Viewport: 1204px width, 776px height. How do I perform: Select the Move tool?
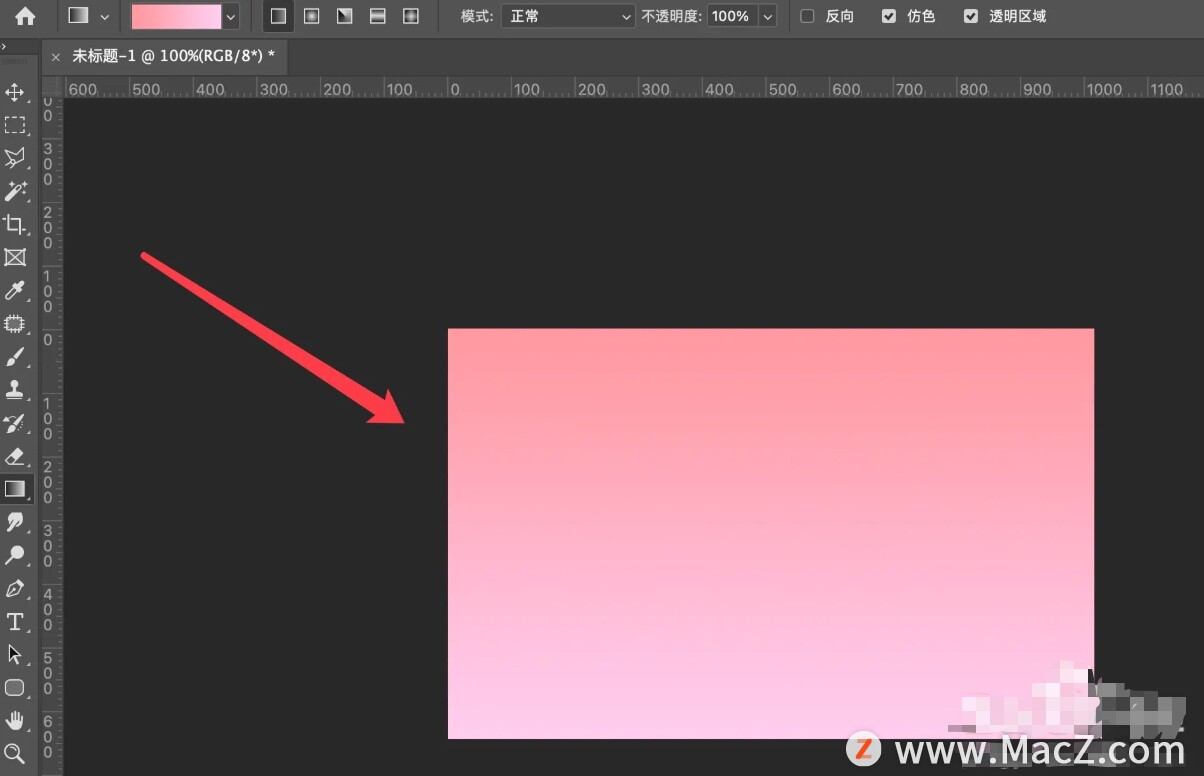click(15, 93)
